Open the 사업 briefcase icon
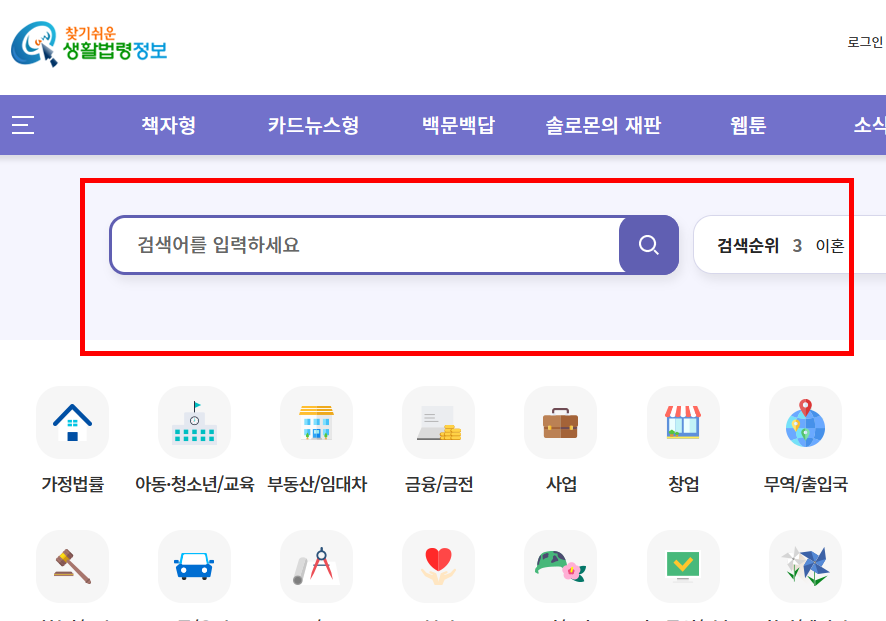This screenshot has width=886, height=621. (560, 421)
